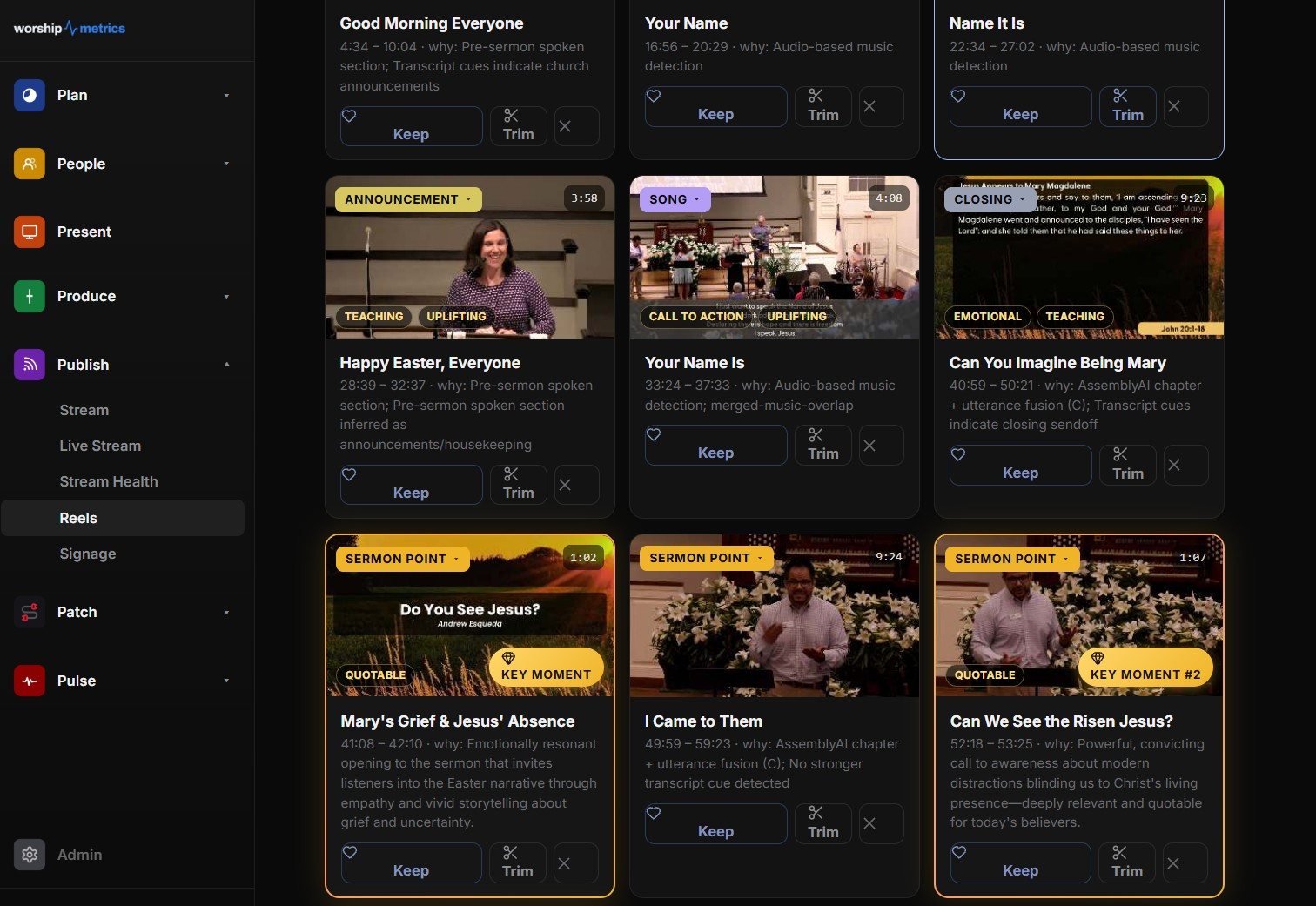Image resolution: width=1316 pixels, height=906 pixels.
Task: Expand the Pulse menu chevron
Action: tap(226, 681)
